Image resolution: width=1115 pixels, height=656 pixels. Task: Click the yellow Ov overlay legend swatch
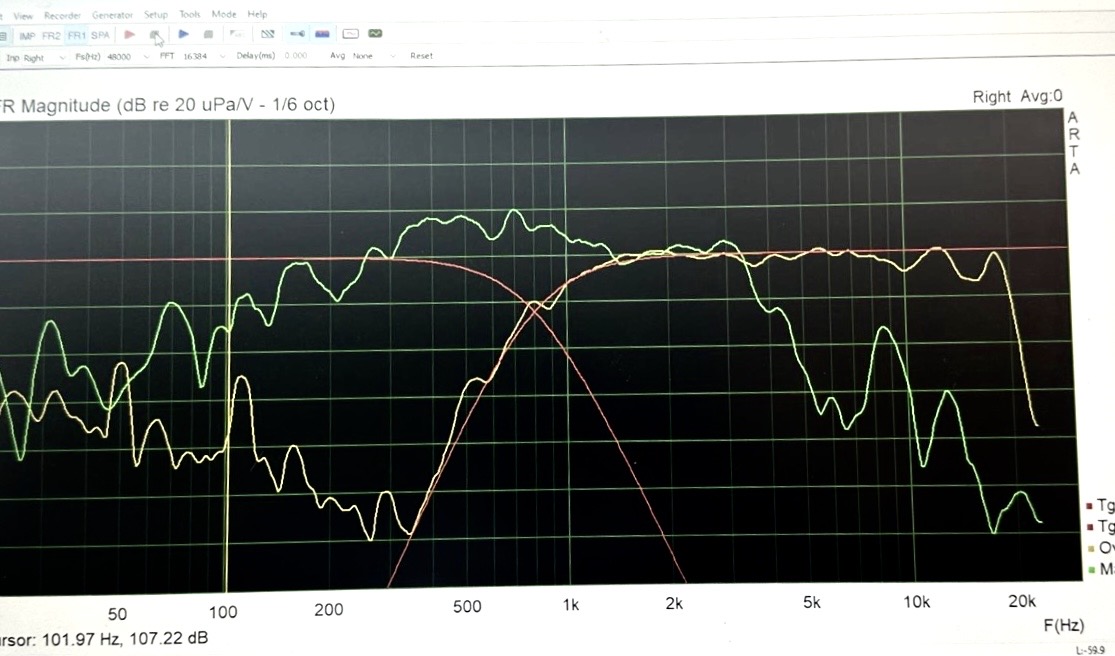click(x=1091, y=549)
